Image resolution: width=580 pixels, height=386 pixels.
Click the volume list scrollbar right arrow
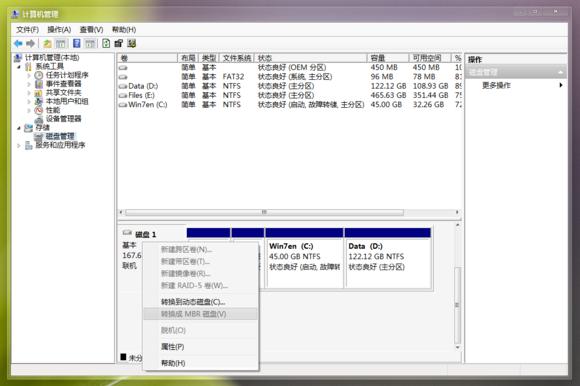point(457,212)
